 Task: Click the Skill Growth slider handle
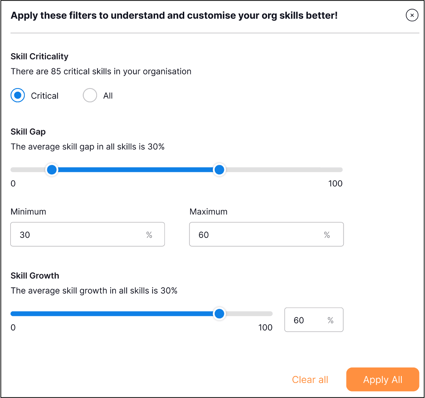click(219, 314)
